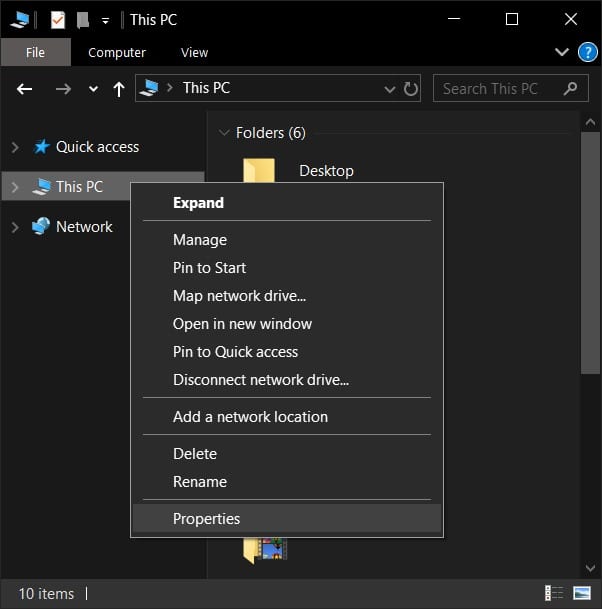This screenshot has width=602, height=609.
Task: Open the Computer ribbon tab
Action: pos(116,53)
